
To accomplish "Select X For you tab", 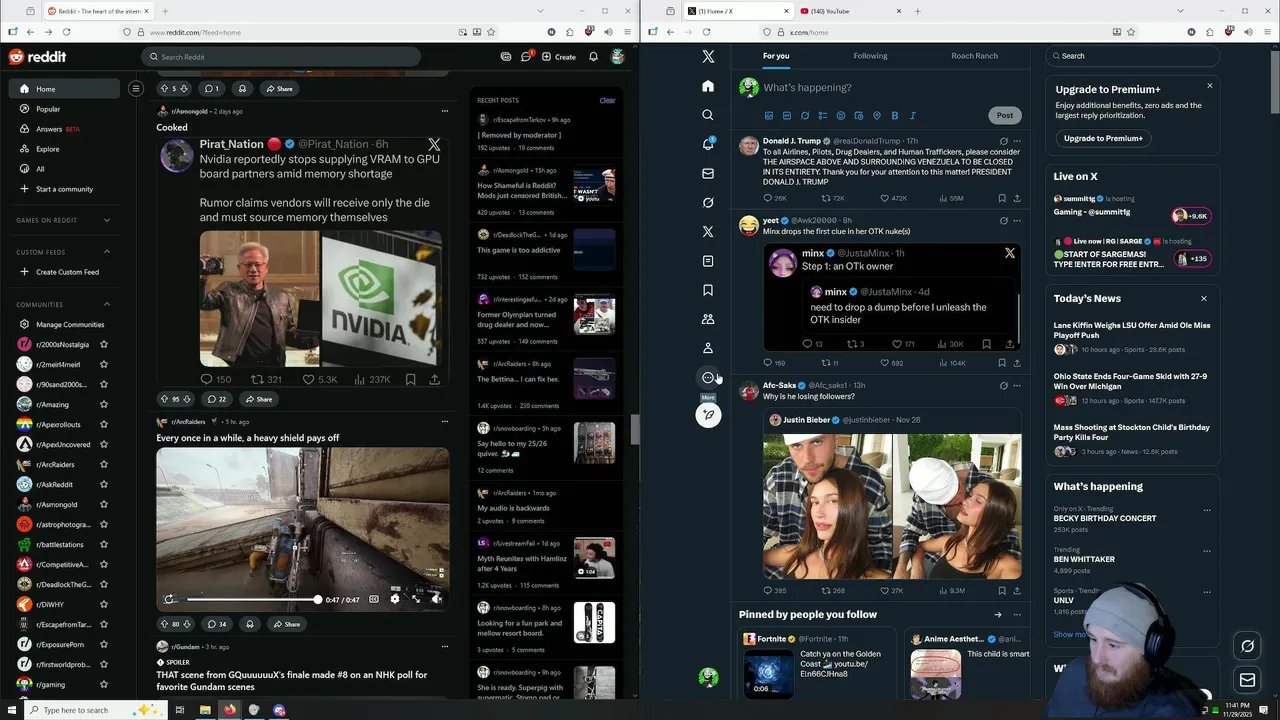I will point(776,56).
